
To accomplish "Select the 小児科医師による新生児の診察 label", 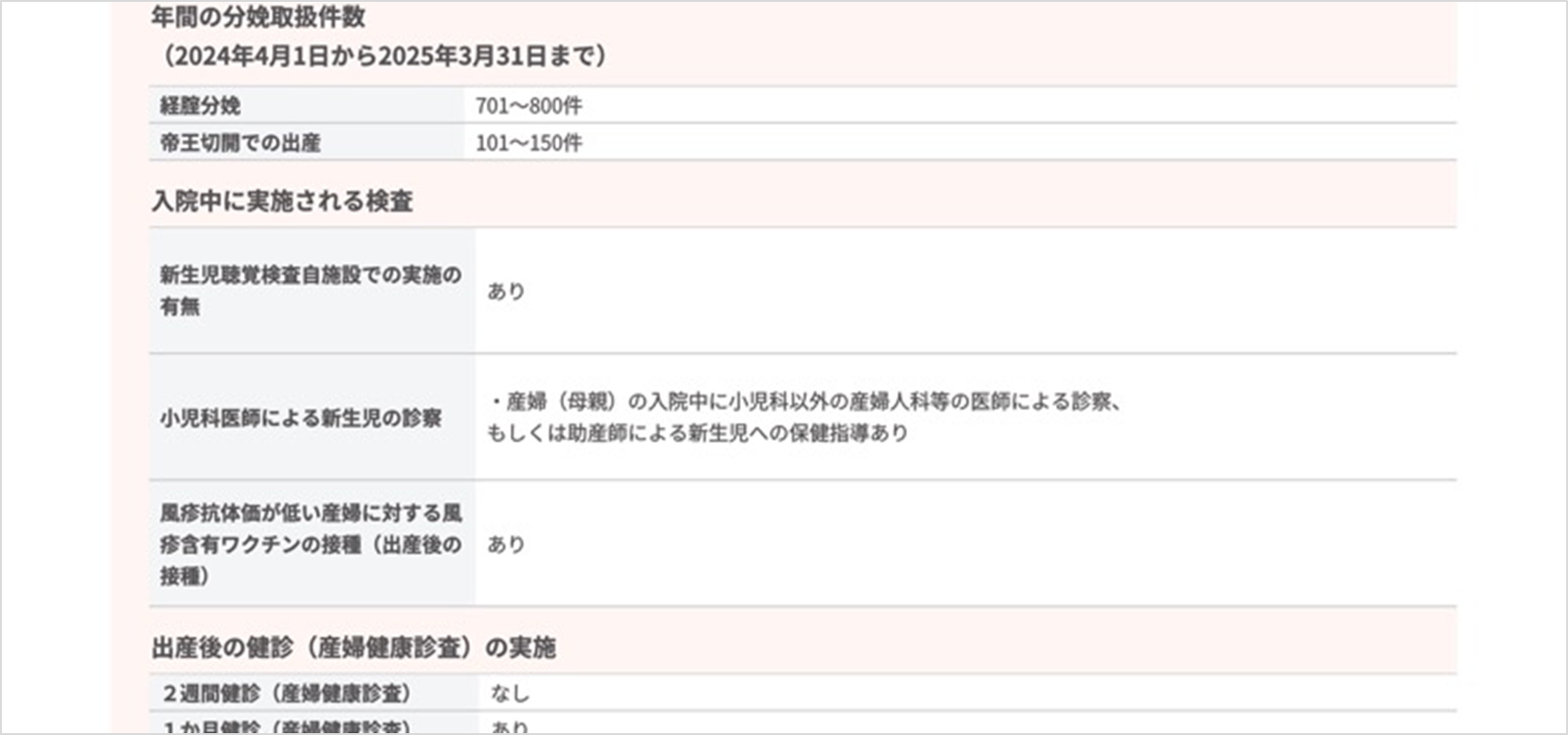I will click(300, 418).
